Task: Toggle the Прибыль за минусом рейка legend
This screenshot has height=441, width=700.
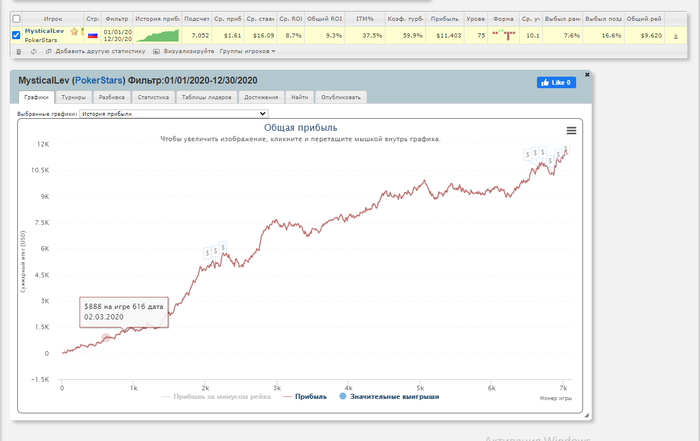Action: click(217, 396)
